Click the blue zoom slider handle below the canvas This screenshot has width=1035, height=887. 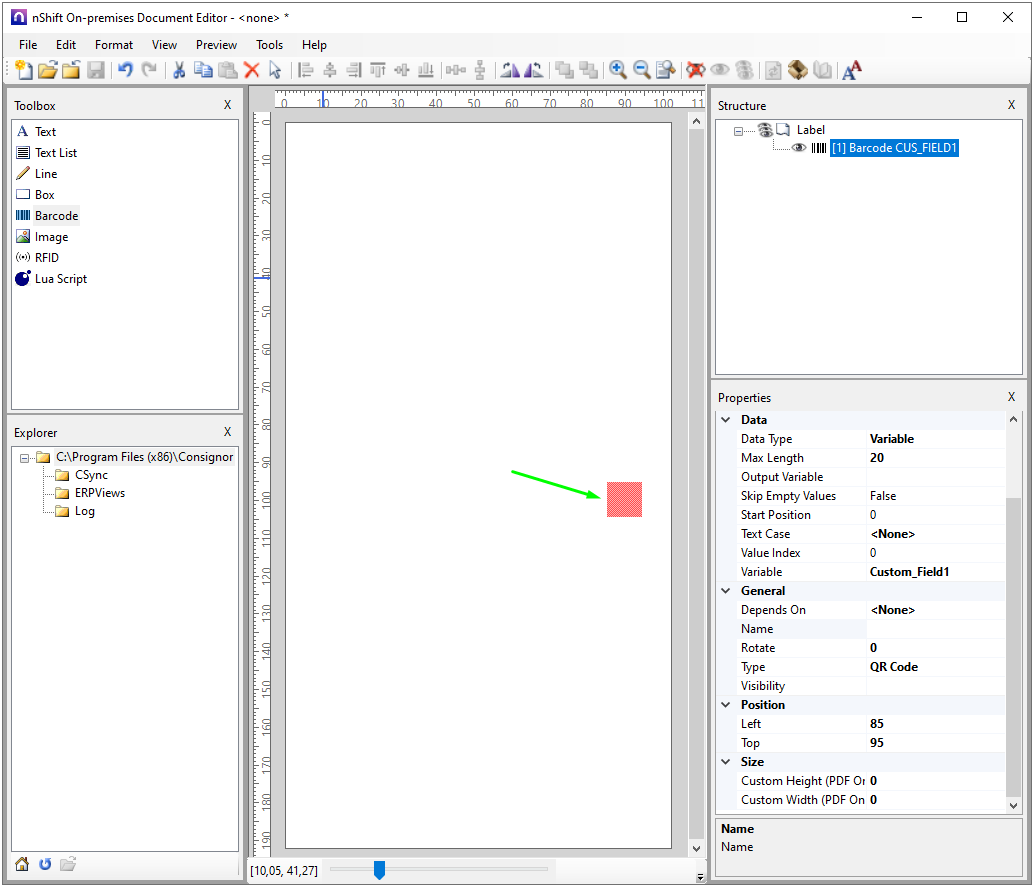pos(379,870)
